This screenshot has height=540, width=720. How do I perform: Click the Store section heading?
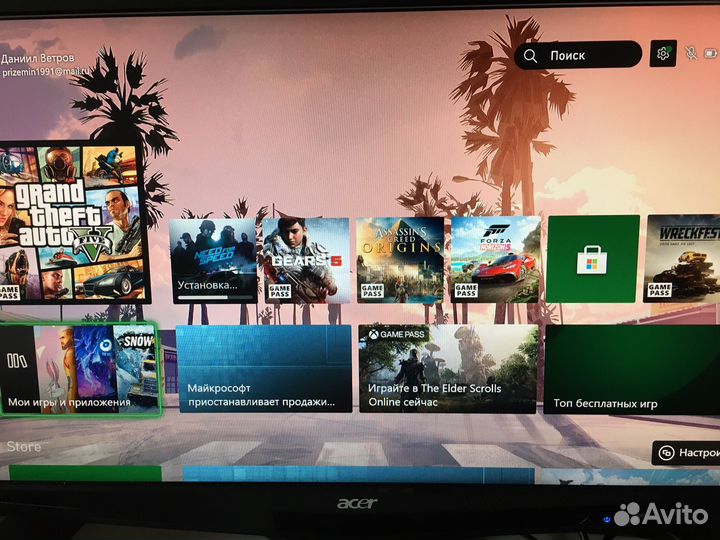point(24,446)
